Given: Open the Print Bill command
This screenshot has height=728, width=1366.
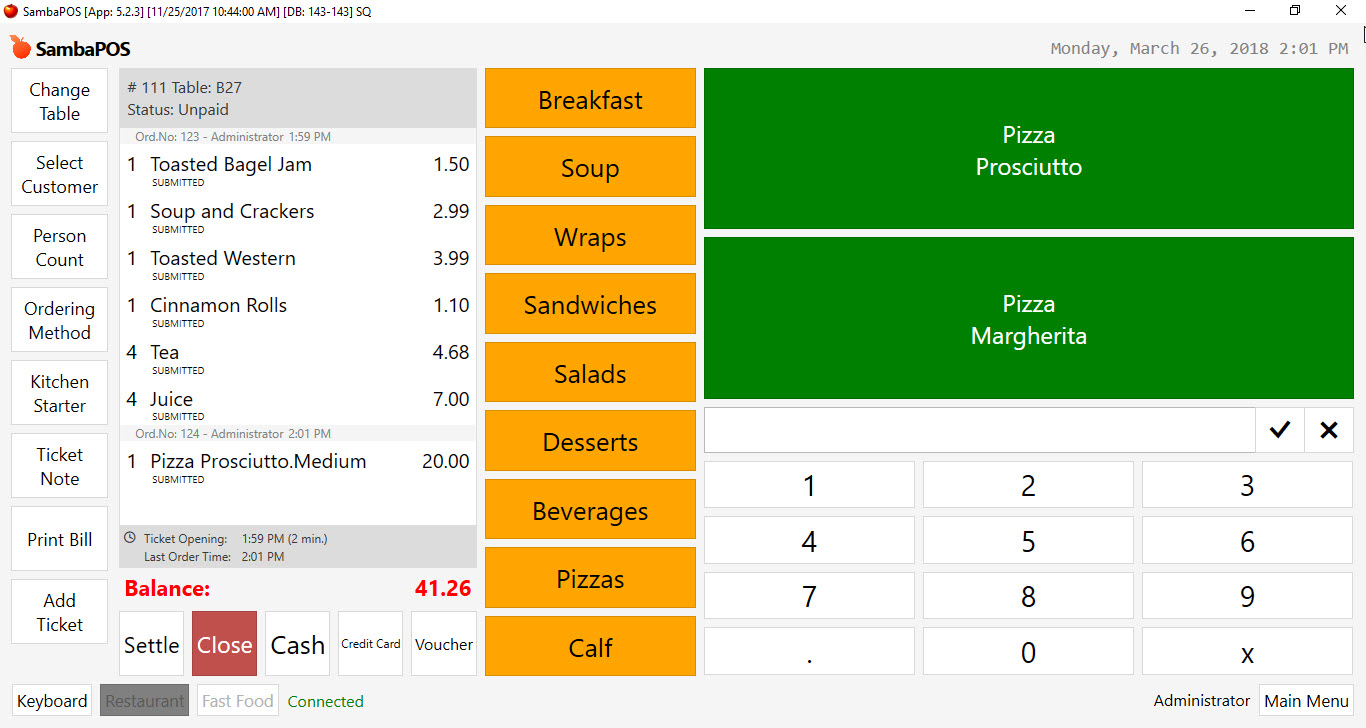Looking at the screenshot, I should (60, 539).
